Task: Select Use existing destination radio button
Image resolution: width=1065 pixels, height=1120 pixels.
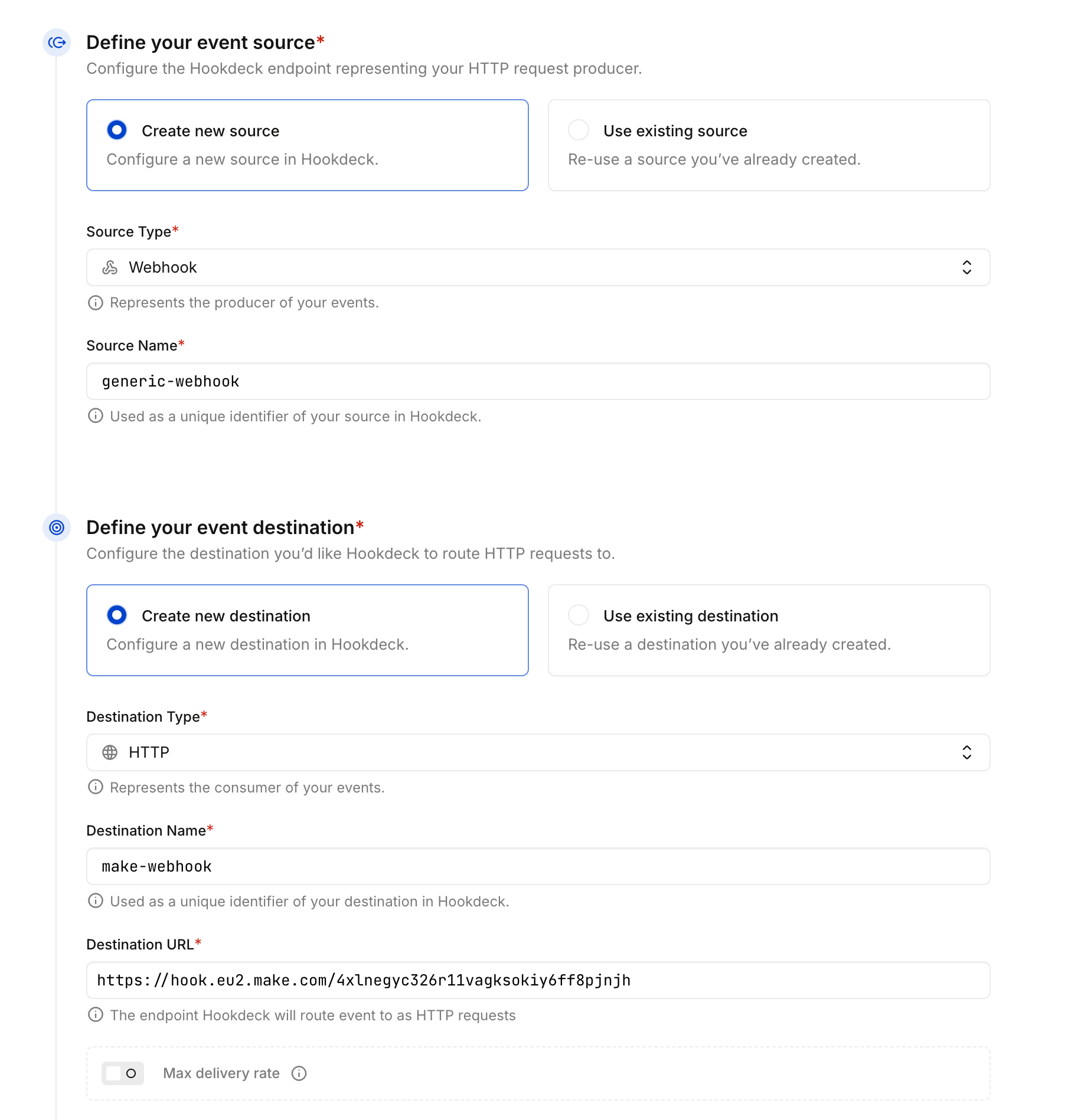Action: point(579,615)
